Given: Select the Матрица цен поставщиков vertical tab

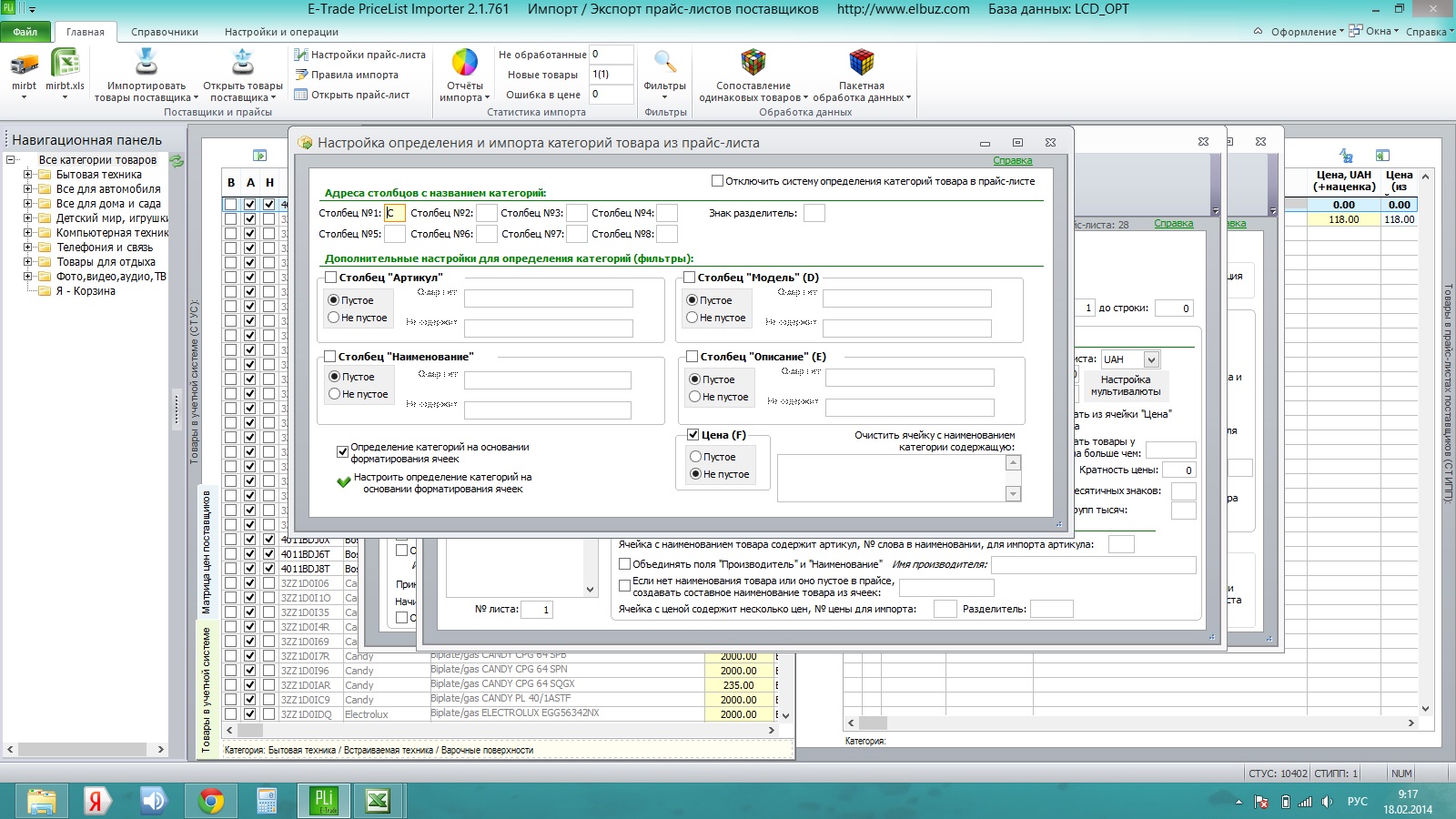Looking at the screenshot, I should (x=207, y=551).
